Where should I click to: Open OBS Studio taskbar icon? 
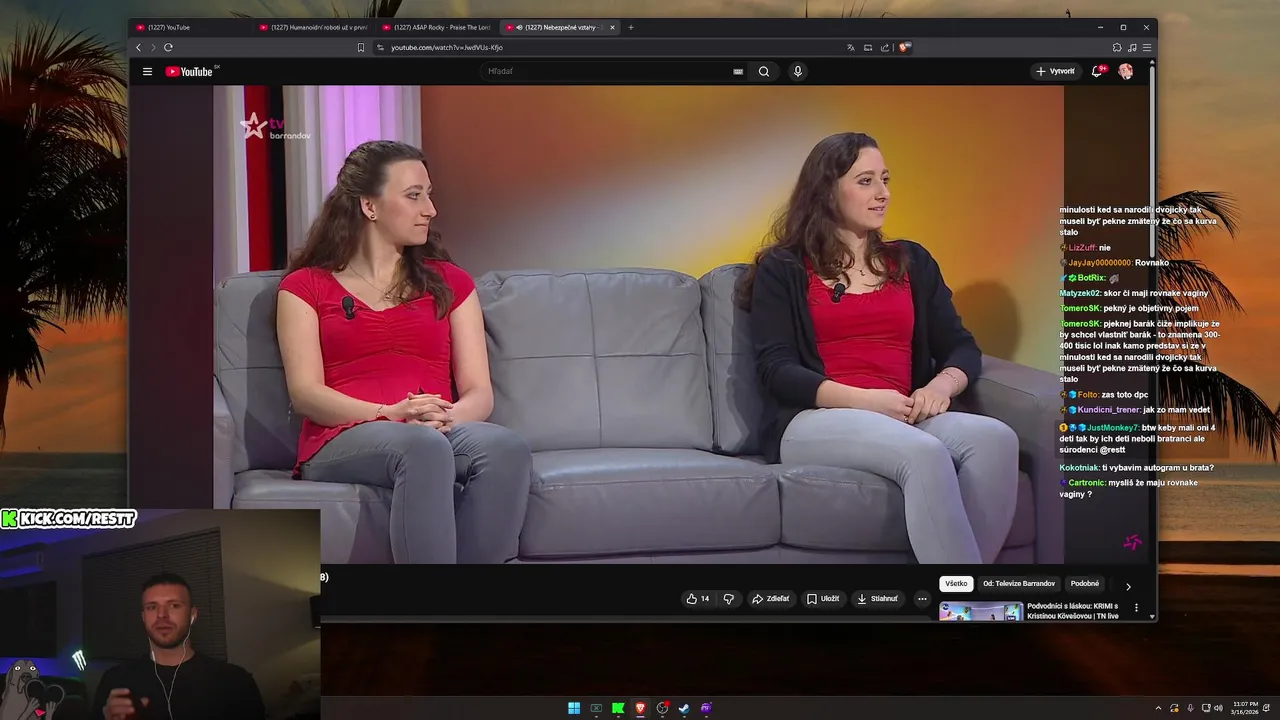[662, 708]
